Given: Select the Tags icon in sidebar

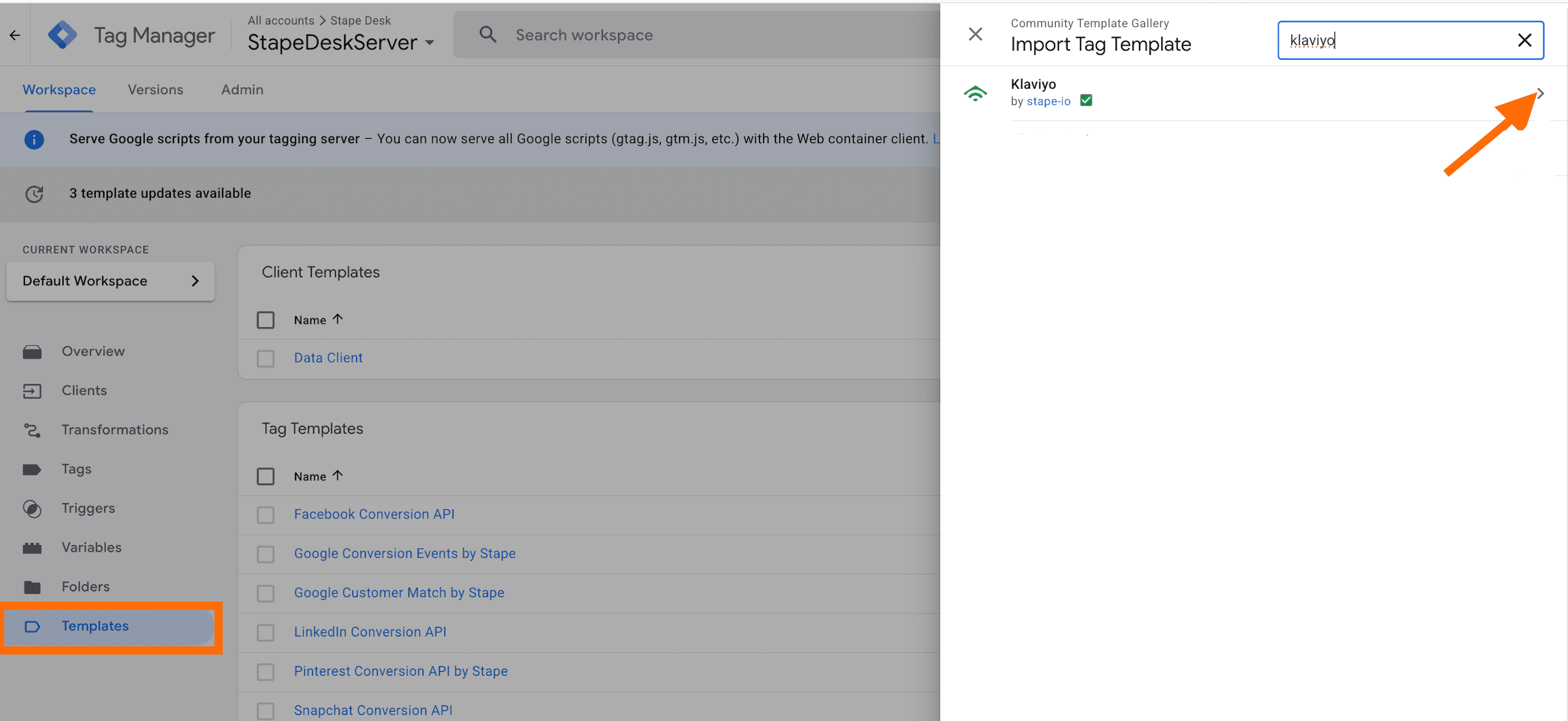Looking at the screenshot, I should tap(32, 469).
